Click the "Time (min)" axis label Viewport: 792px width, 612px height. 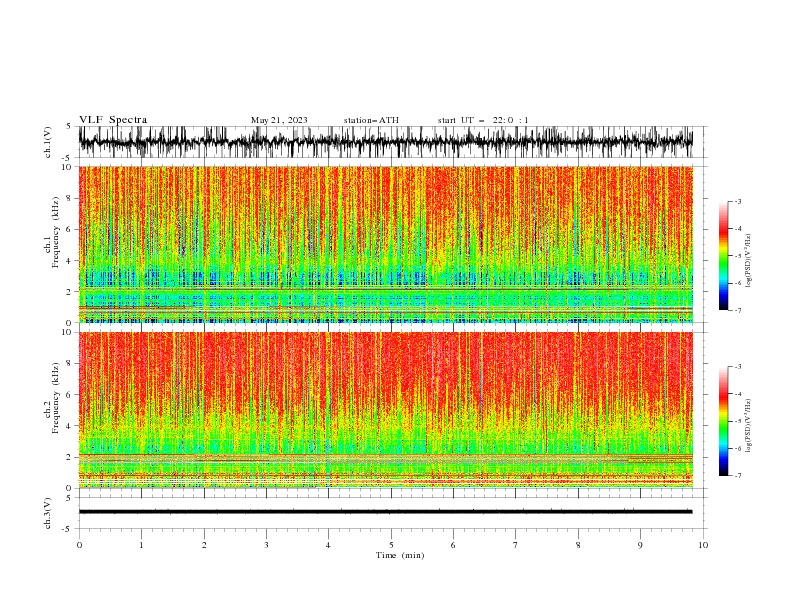[400, 555]
